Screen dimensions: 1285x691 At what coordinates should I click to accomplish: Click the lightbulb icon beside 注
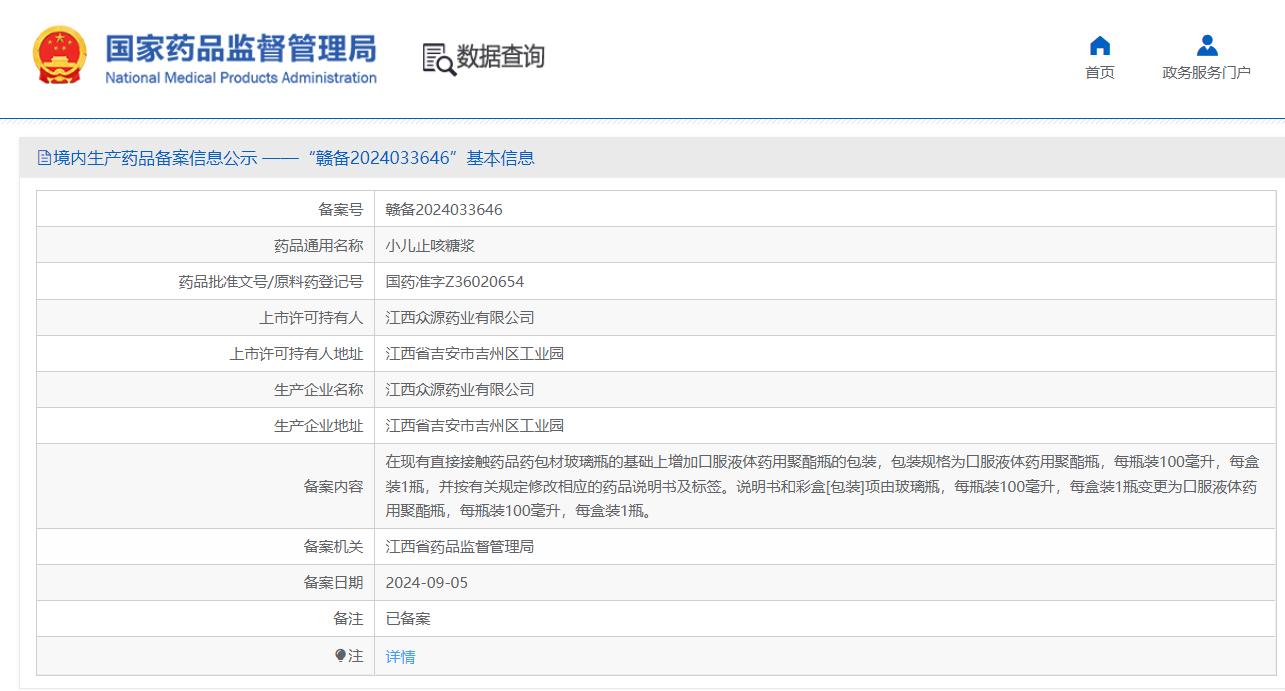point(340,656)
